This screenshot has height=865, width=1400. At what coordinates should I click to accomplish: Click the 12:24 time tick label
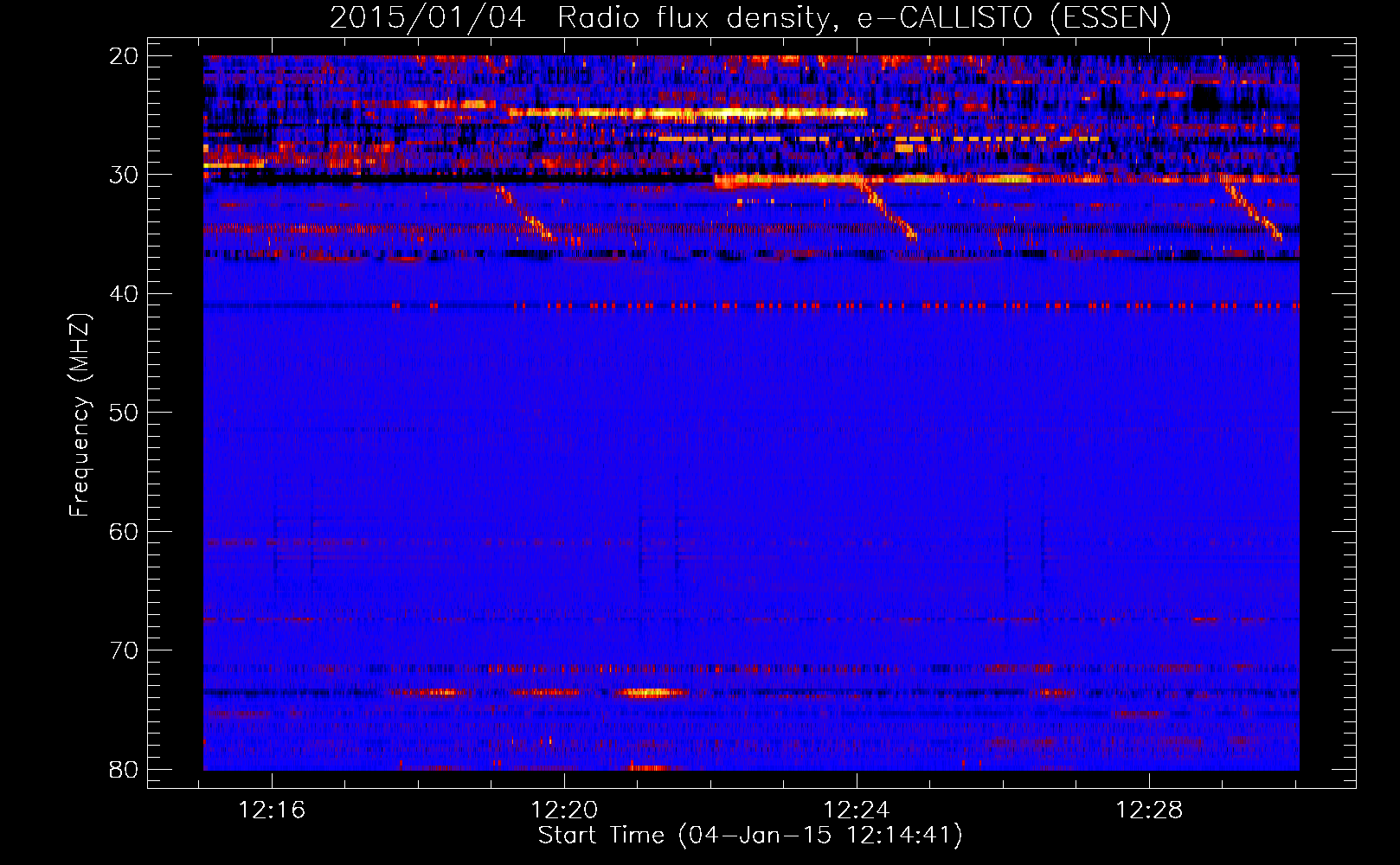pos(857,811)
